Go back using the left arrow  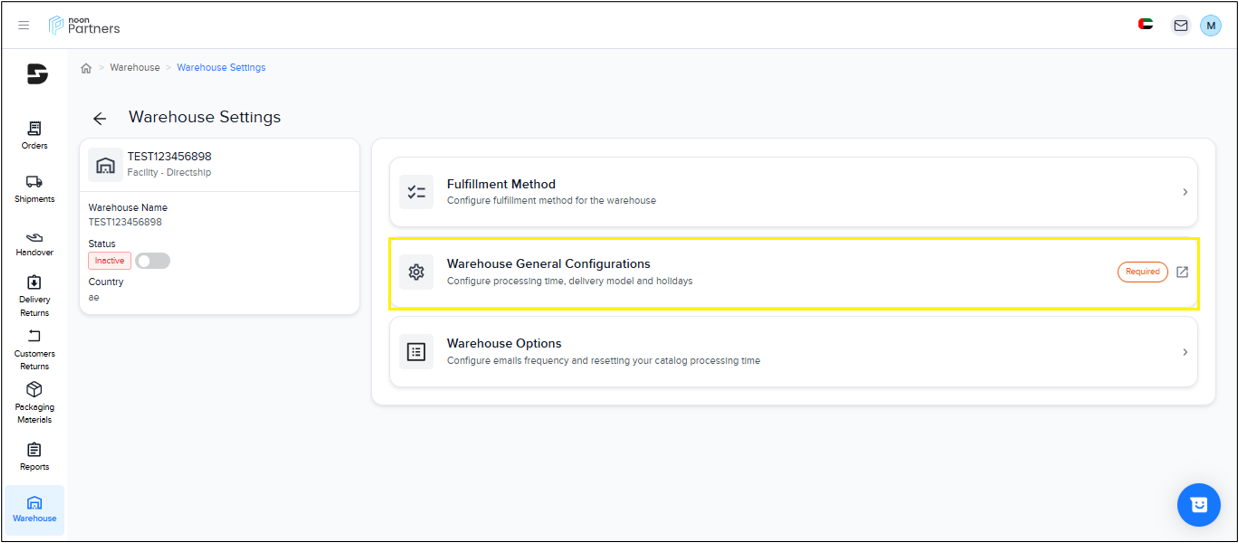click(x=100, y=118)
